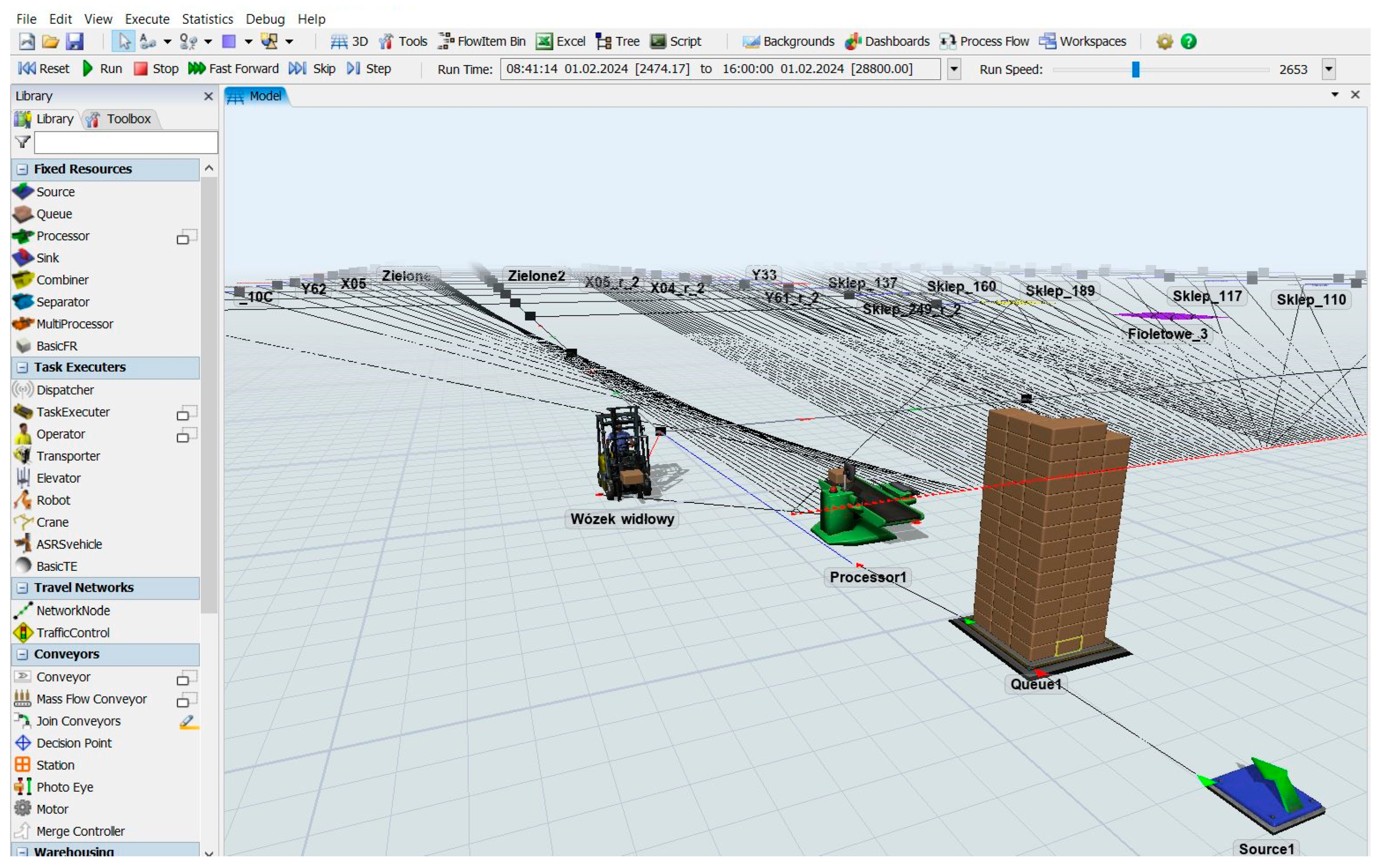1378x868 pixels.
Task: Select the Combiner library object
Action: (x=62, y=279)
